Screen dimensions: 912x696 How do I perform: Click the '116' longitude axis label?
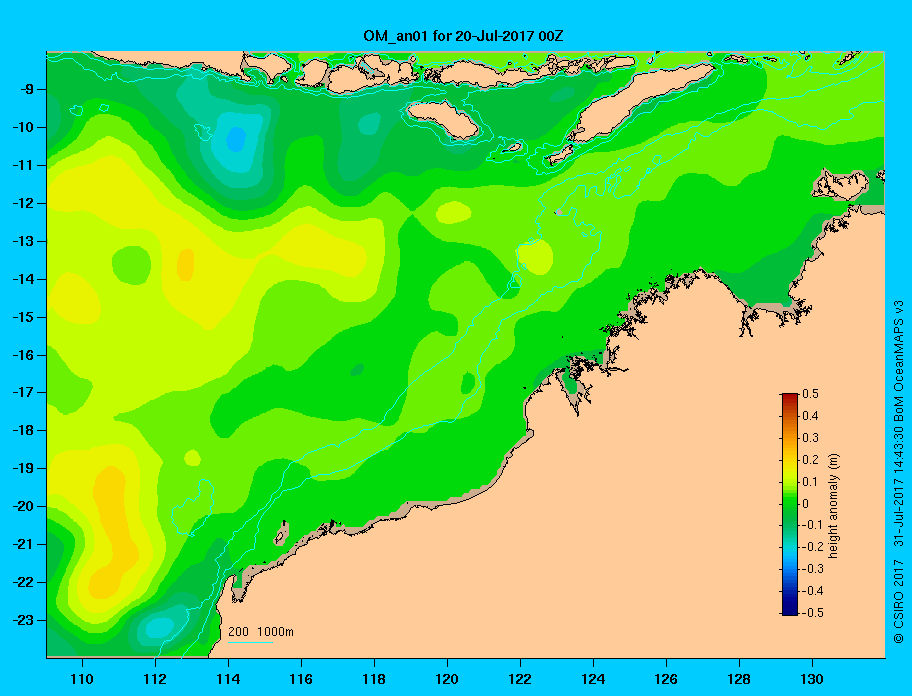[301, 679]
